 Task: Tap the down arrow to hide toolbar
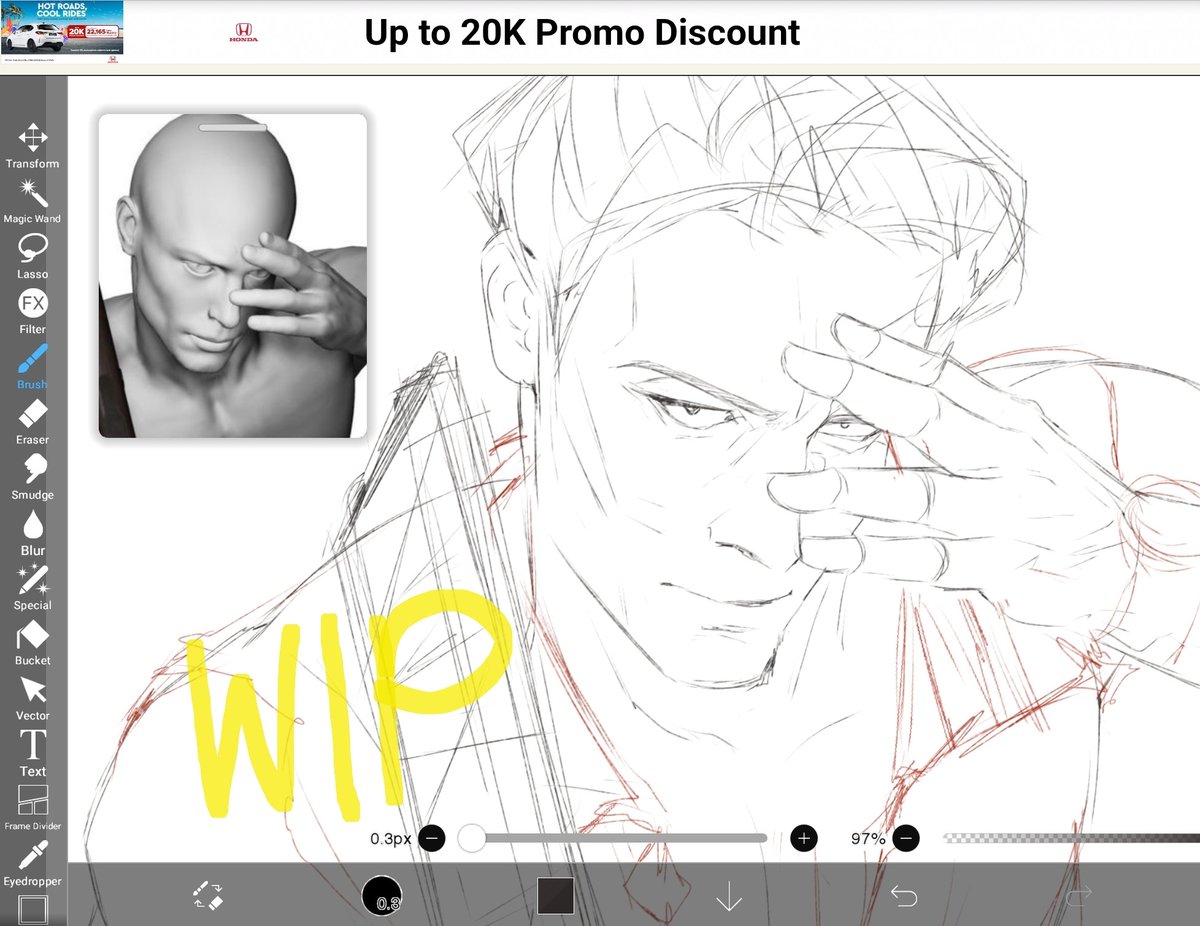coord(729,896)
